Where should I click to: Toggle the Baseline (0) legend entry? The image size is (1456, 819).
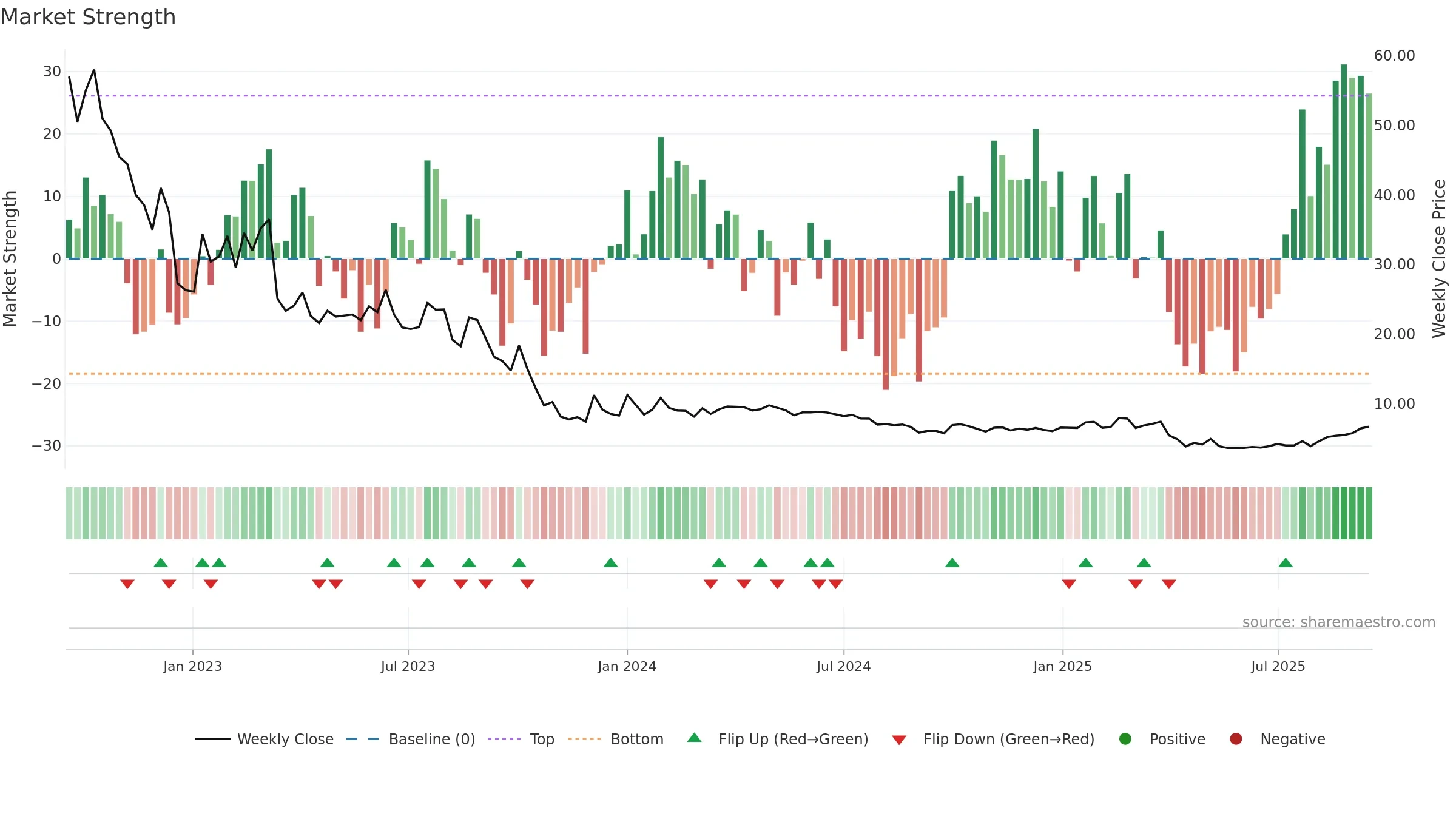pyautogui.click(x=411, y=739)
